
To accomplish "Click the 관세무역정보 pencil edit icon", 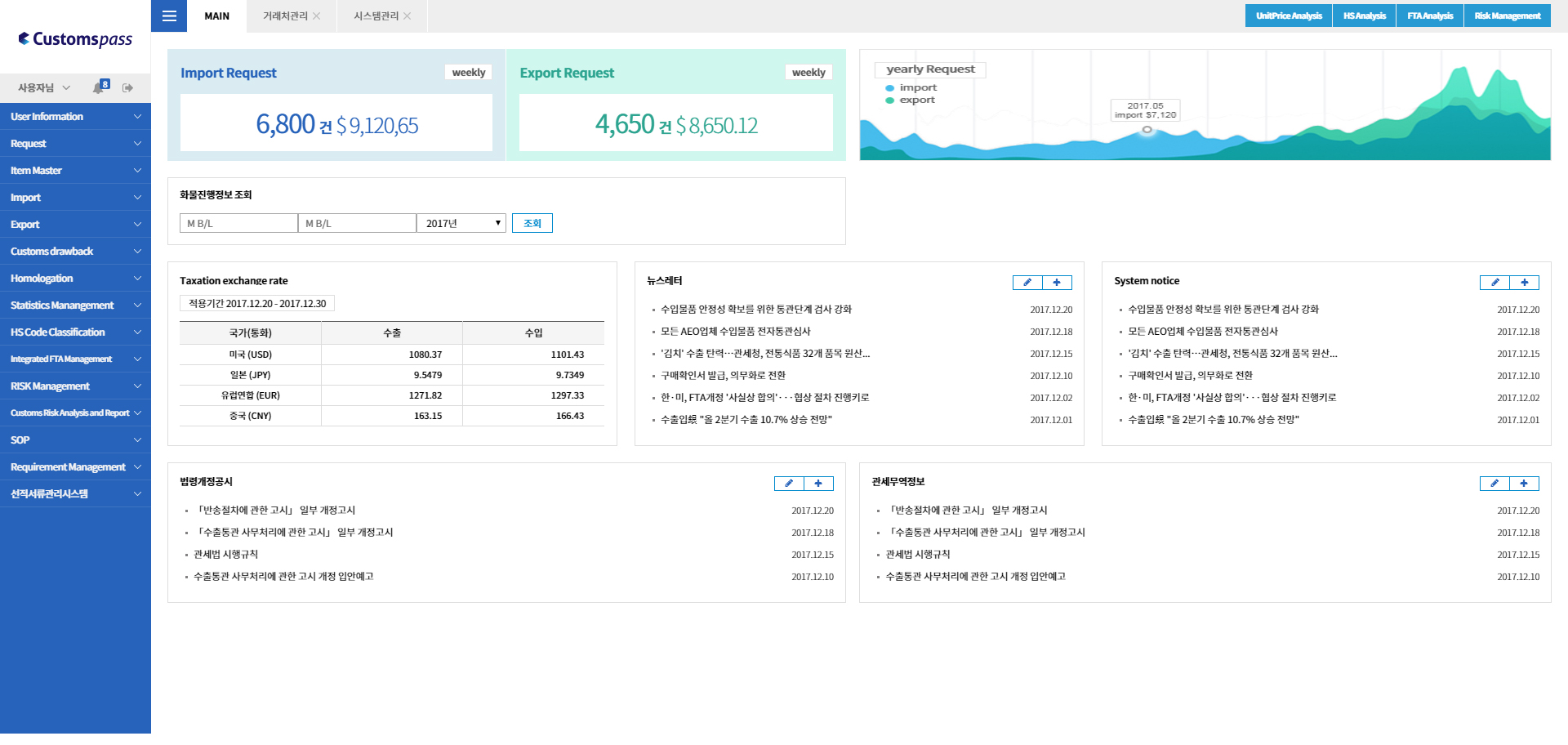I will tap(1494, 484).
